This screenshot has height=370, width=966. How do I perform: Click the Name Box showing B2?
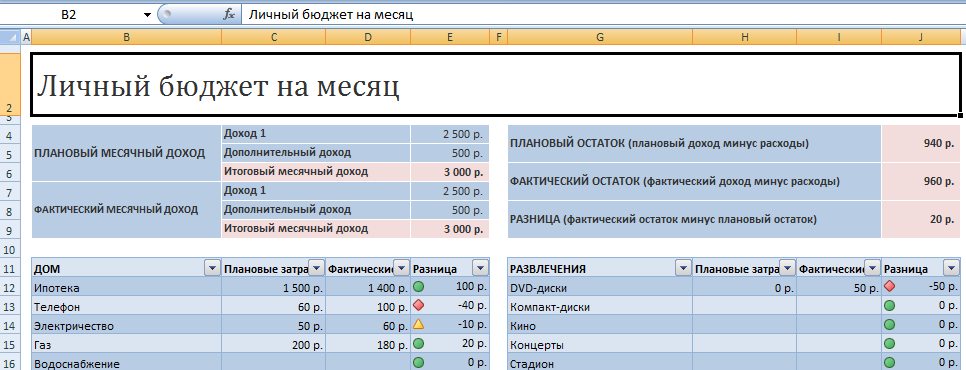click(x=69, y=15)
